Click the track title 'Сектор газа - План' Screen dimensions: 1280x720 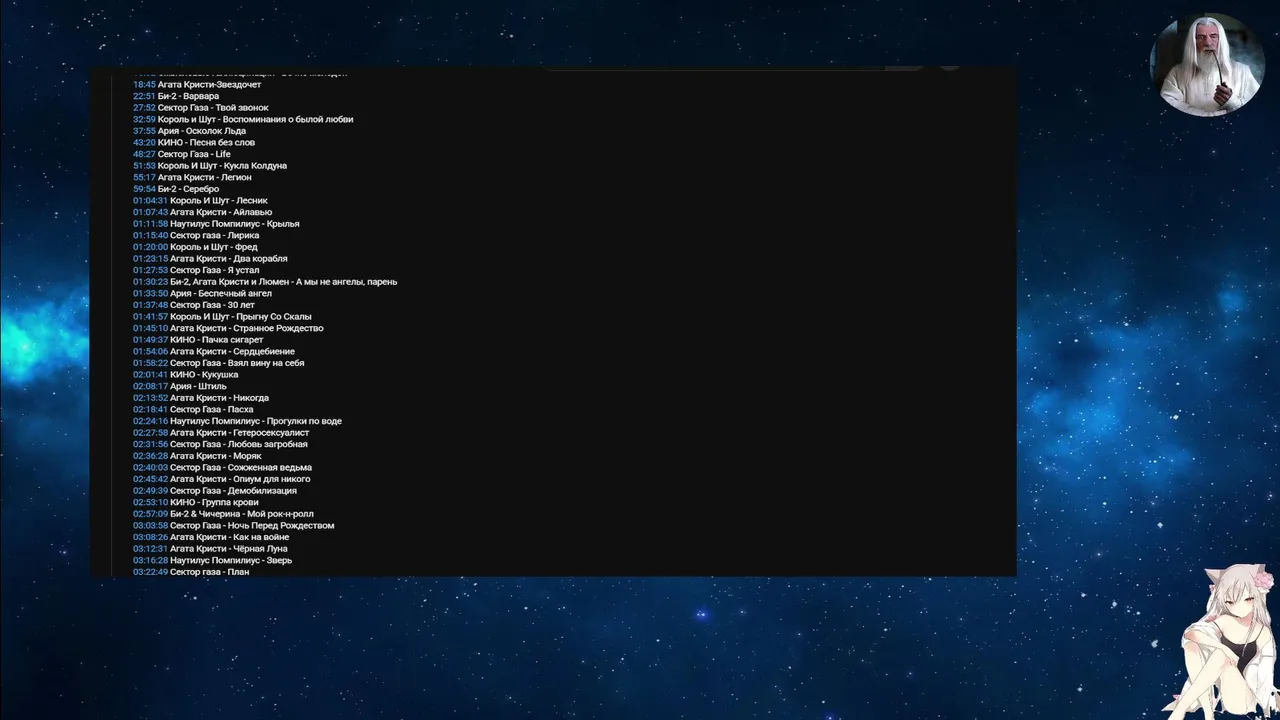click(210, 572)
